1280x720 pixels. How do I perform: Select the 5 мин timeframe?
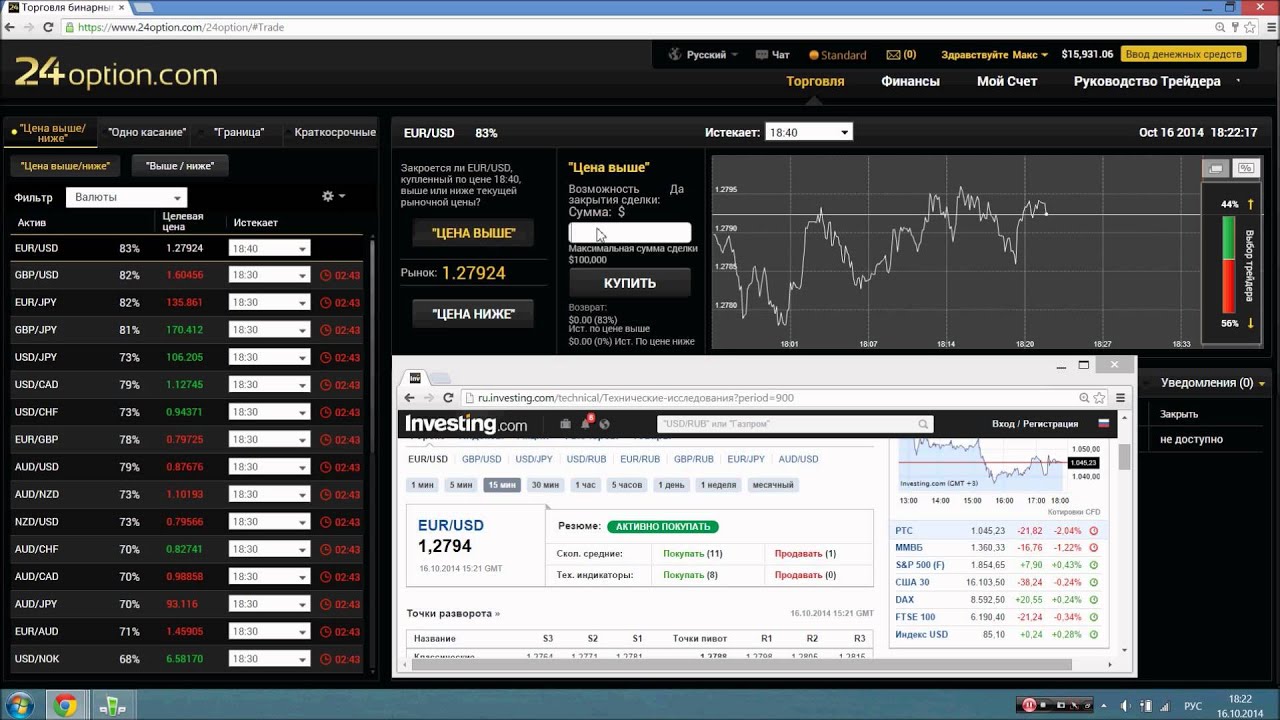coord(461,485)
